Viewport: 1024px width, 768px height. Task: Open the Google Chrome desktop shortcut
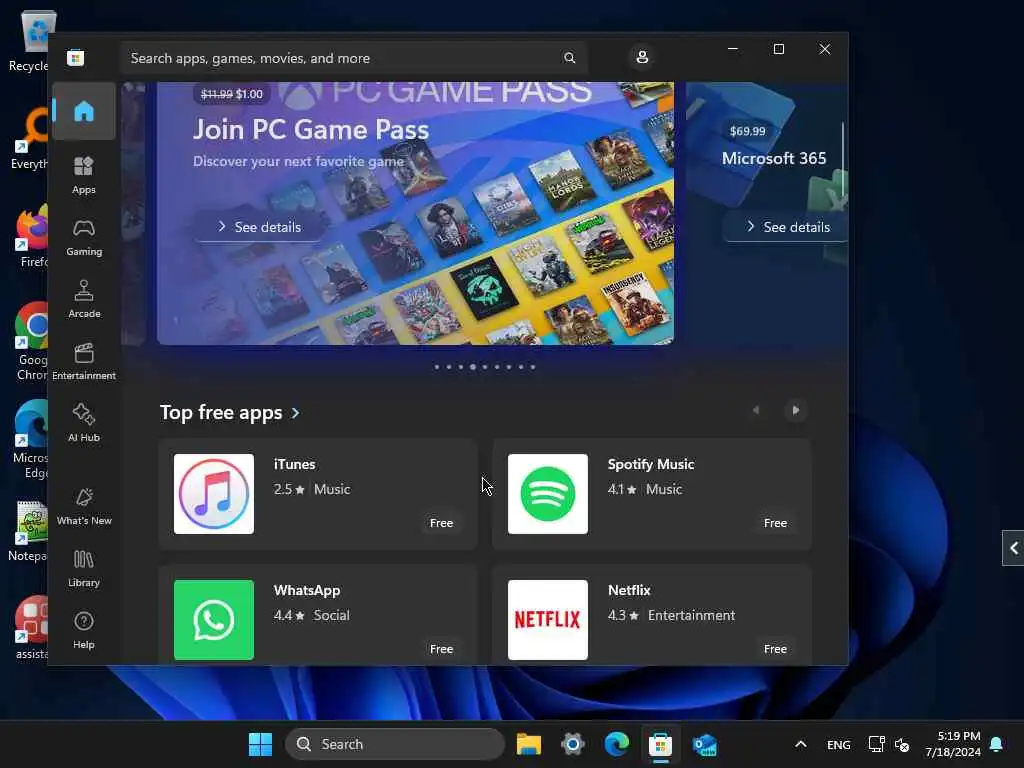(31, 342)
